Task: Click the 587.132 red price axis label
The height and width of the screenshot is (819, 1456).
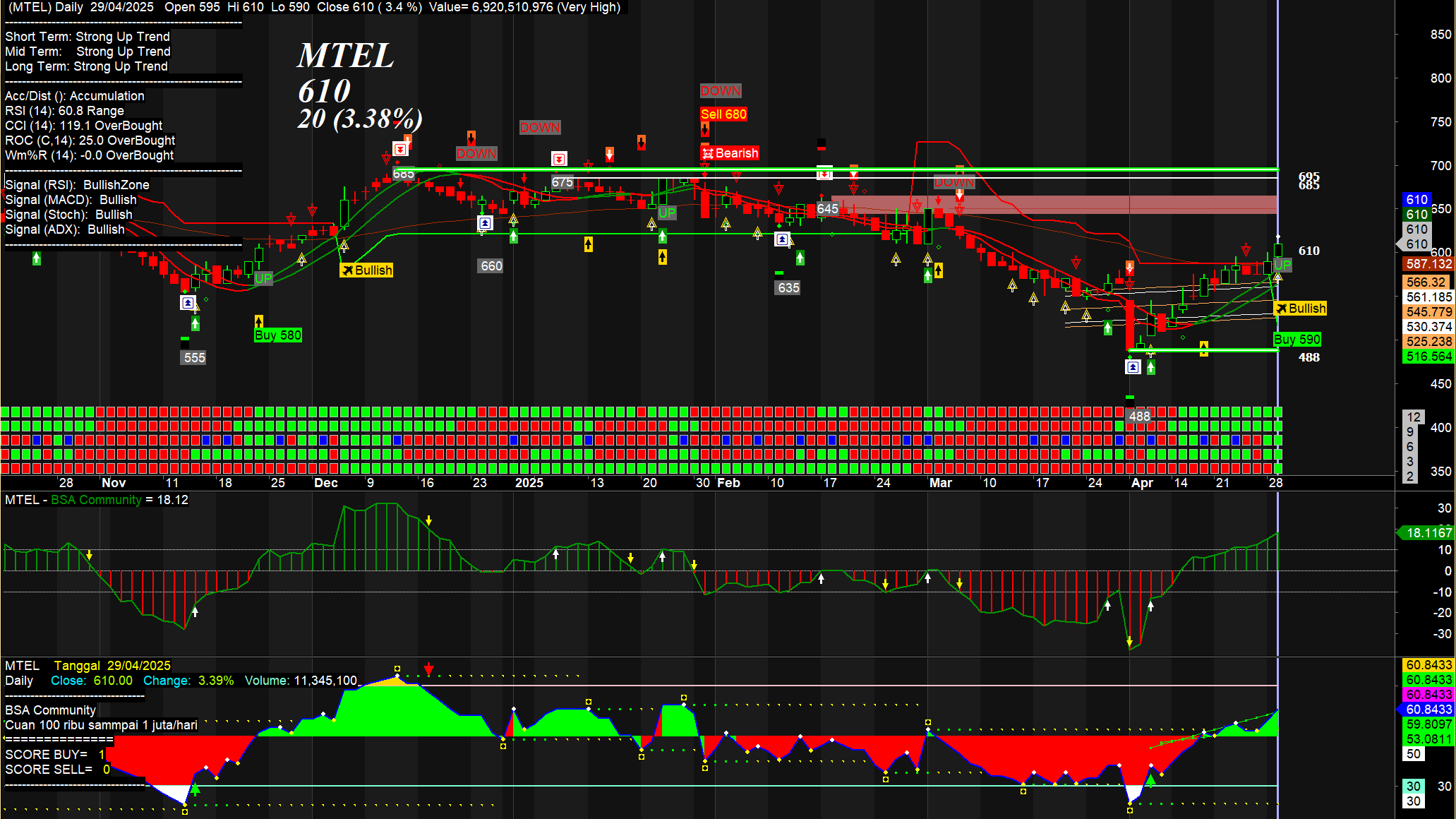Action: 1428,264
